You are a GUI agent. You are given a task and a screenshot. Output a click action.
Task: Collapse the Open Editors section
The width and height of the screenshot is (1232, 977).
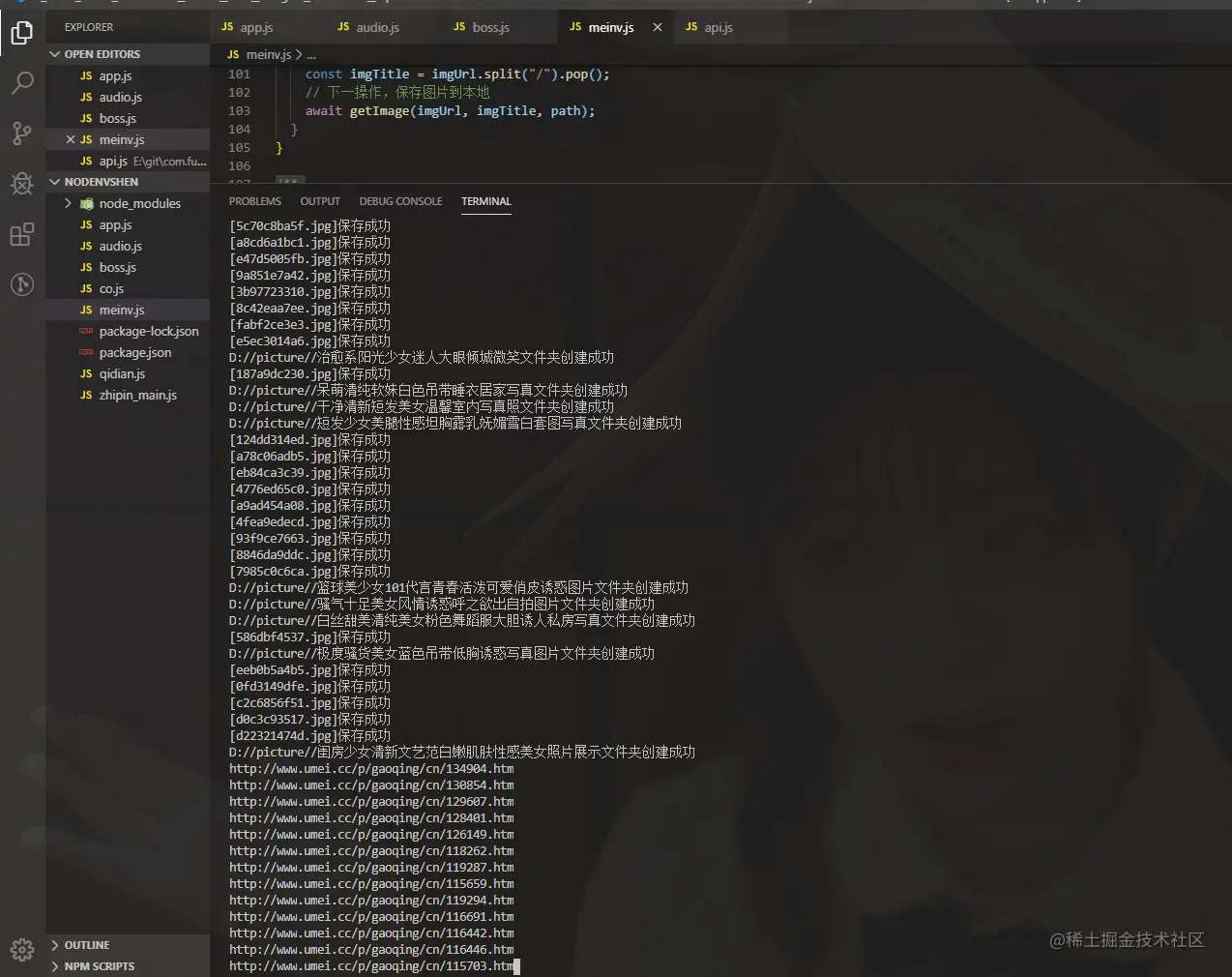[128, 54]
